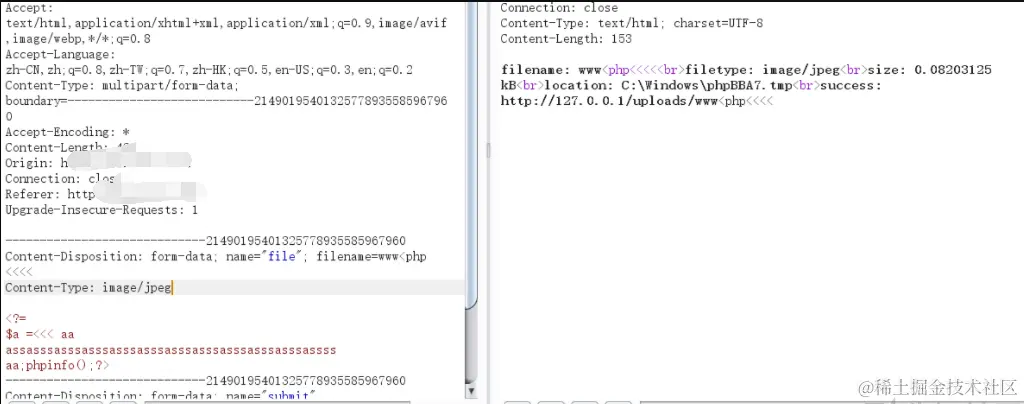Click the 'aa;phpinfo();?>' line
1024x404 pixels.
coord(57,365)
